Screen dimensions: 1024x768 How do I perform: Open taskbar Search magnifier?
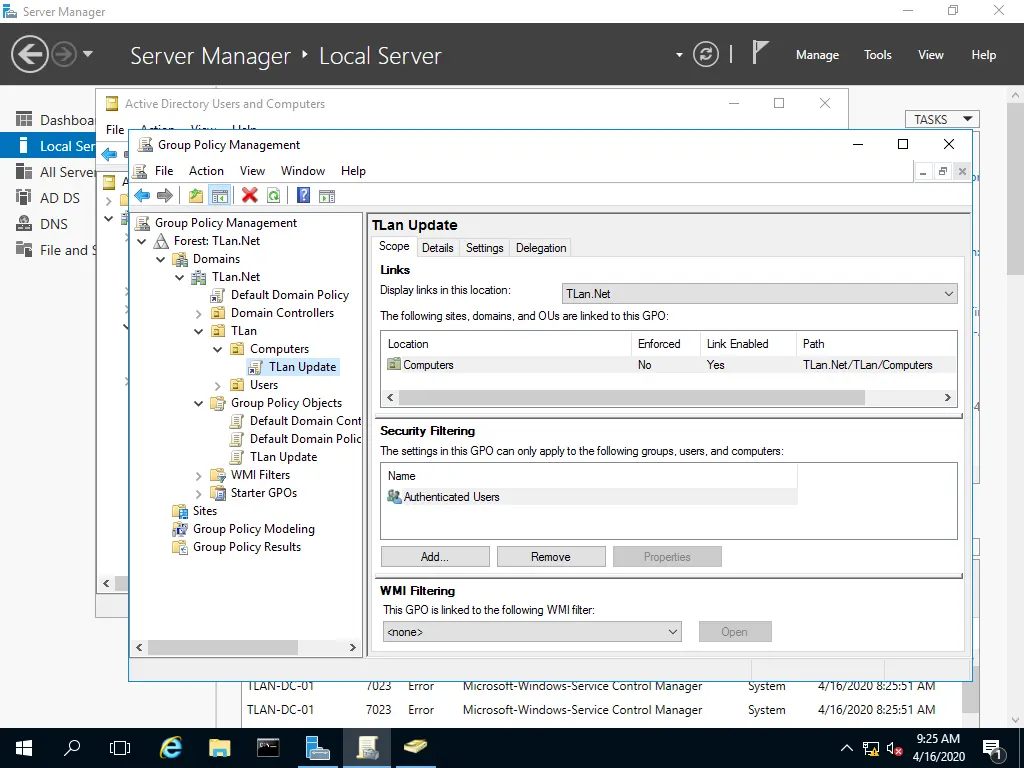click(x=72, y=748)
